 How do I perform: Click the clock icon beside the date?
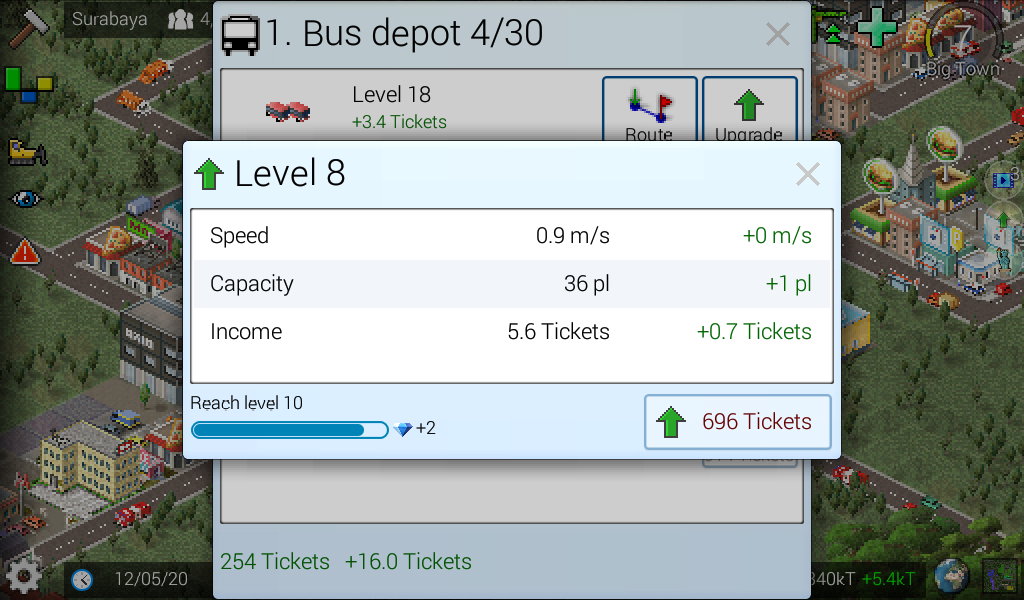pyautogui.click(x=82, y=579)
